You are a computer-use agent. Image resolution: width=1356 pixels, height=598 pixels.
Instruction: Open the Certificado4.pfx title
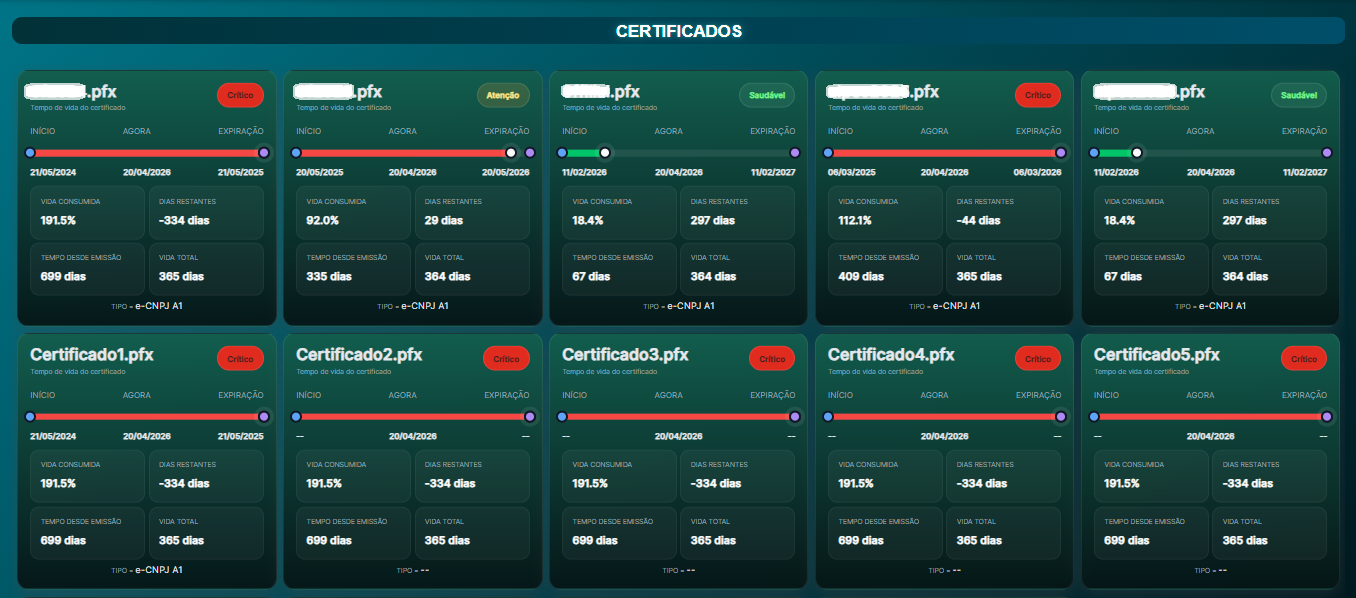coord(891,354)
